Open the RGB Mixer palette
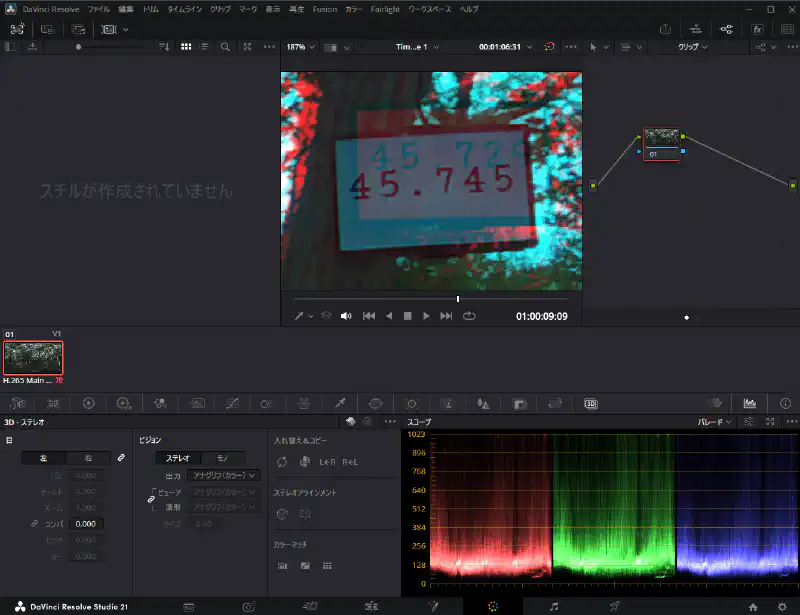 tap(160, 404)
